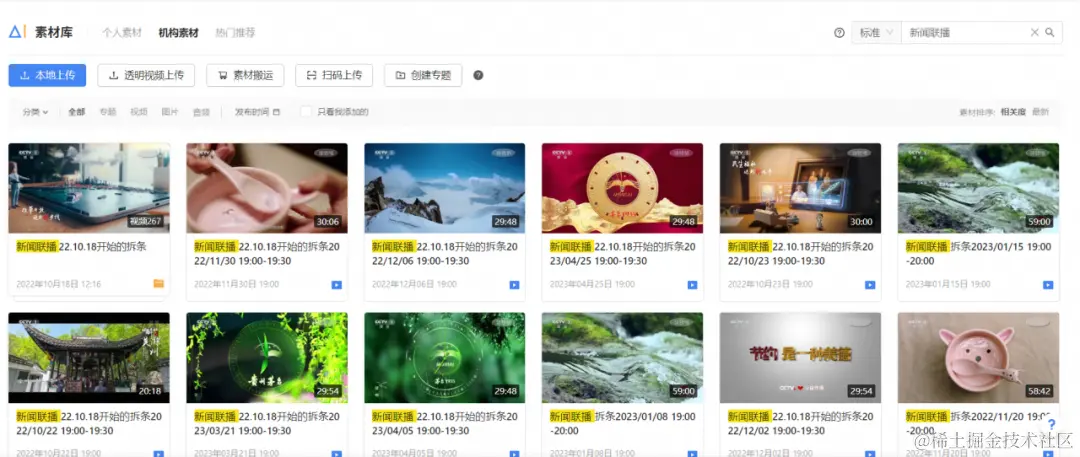The width and height of the screenshot is (1080, 457).
Task: Click title ending 2022/10/23 19:00-19:30
Action: pyautogui.click(x=800, y=254)
